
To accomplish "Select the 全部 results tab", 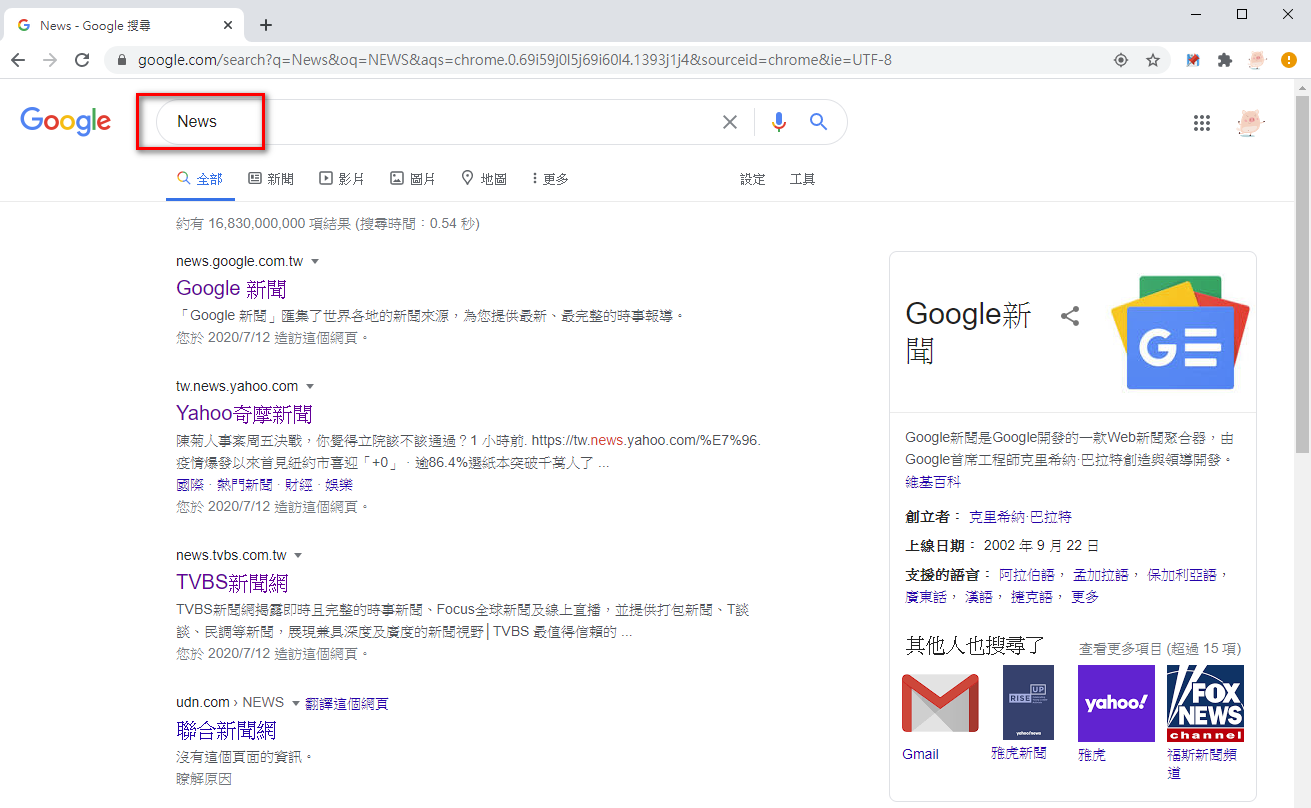I will pos(200,179).
